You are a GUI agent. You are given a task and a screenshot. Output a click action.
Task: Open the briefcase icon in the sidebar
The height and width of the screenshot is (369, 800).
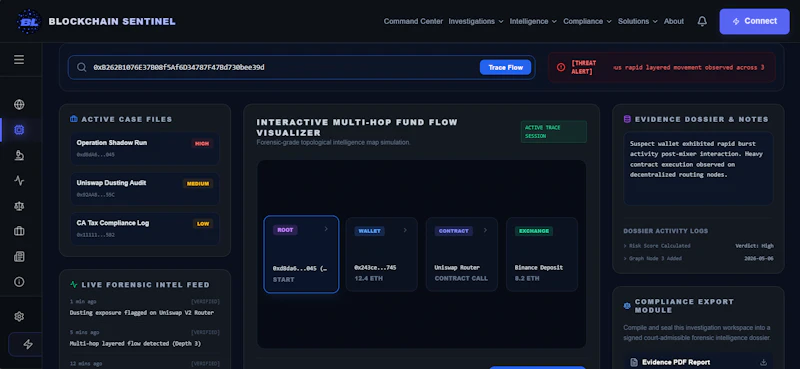pos(19,231)
